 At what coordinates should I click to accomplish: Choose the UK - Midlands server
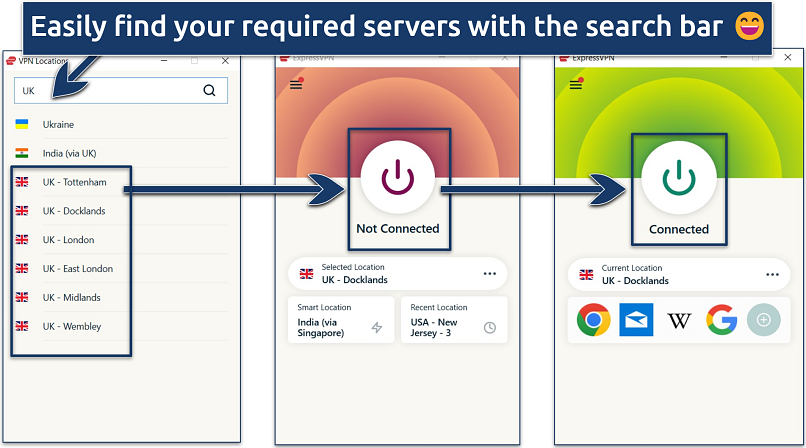(x=121, y=297)
